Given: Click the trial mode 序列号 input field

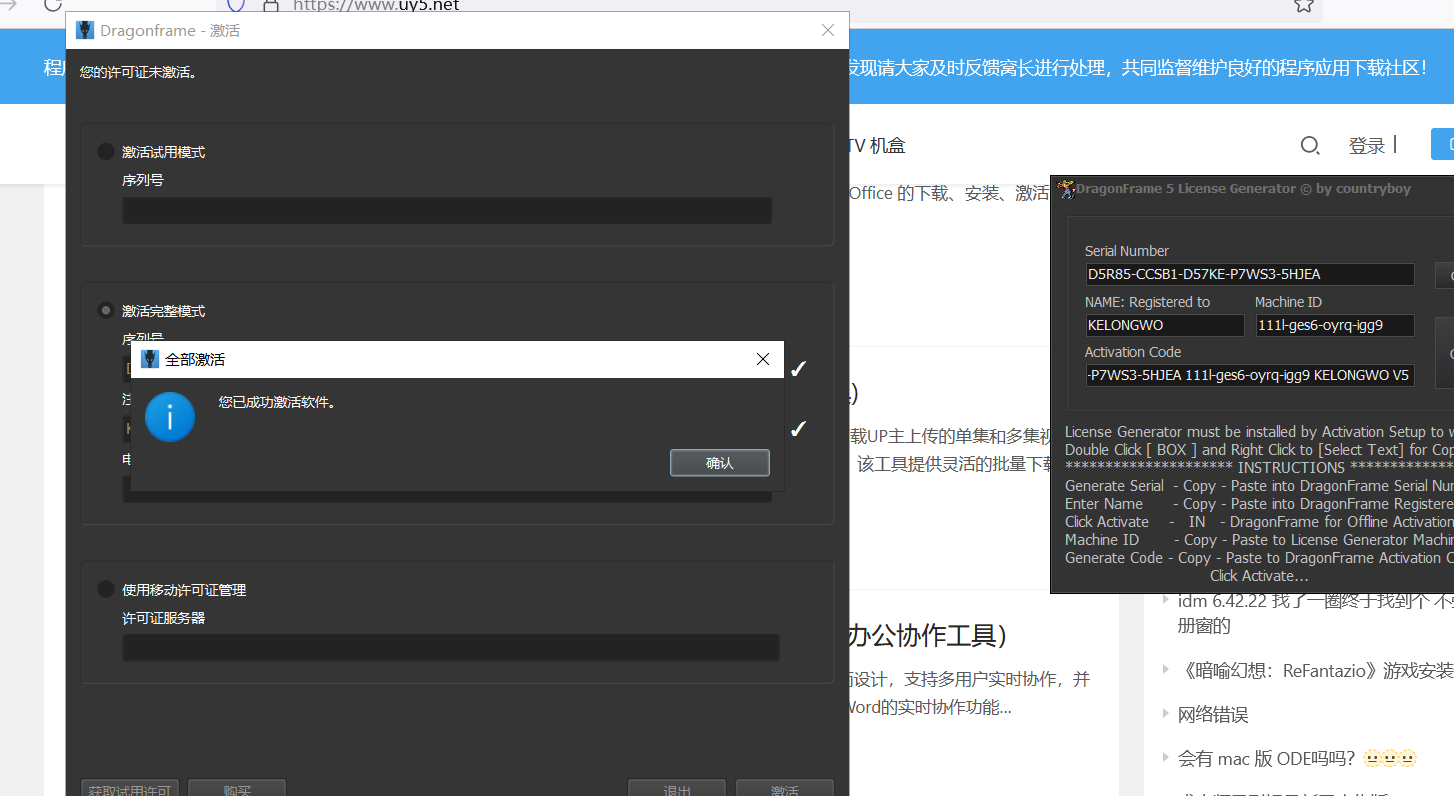Looking at the screenshot, I should [447, 210].
